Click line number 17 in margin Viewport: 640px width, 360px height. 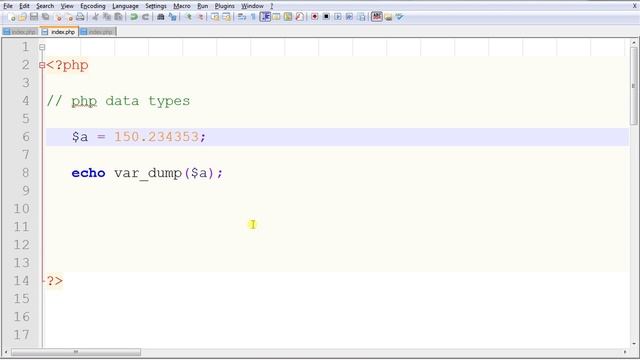click(21, 335)
